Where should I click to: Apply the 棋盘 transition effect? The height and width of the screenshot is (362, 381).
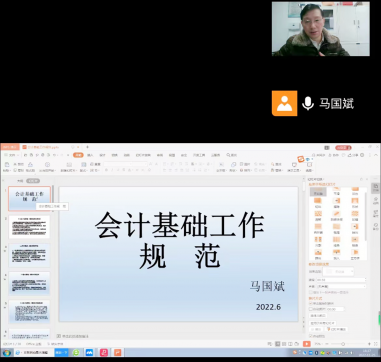(355, 242)
